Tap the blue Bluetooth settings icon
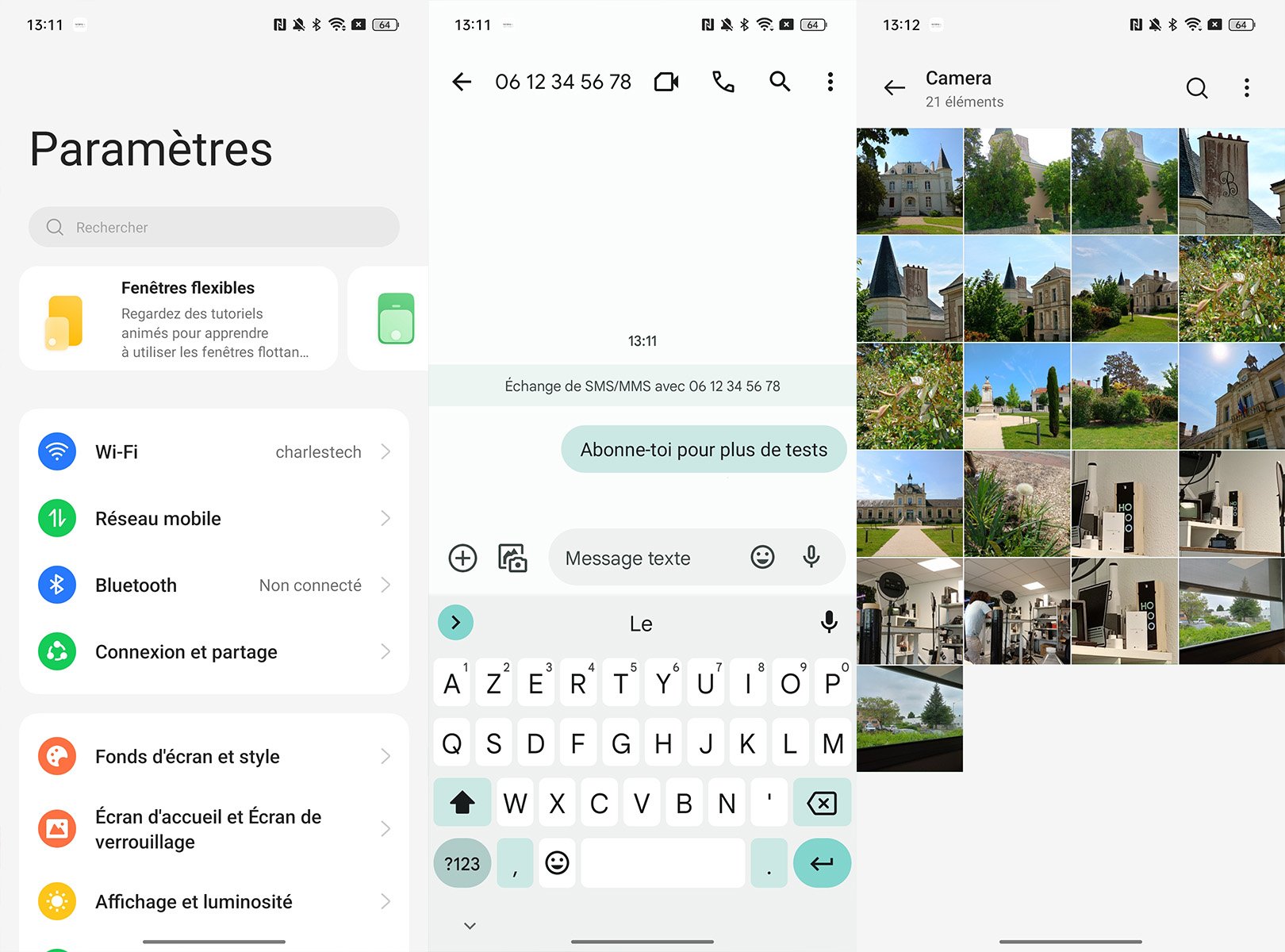This screenshot has height=952, width=1285. click(x=57, y=585)
